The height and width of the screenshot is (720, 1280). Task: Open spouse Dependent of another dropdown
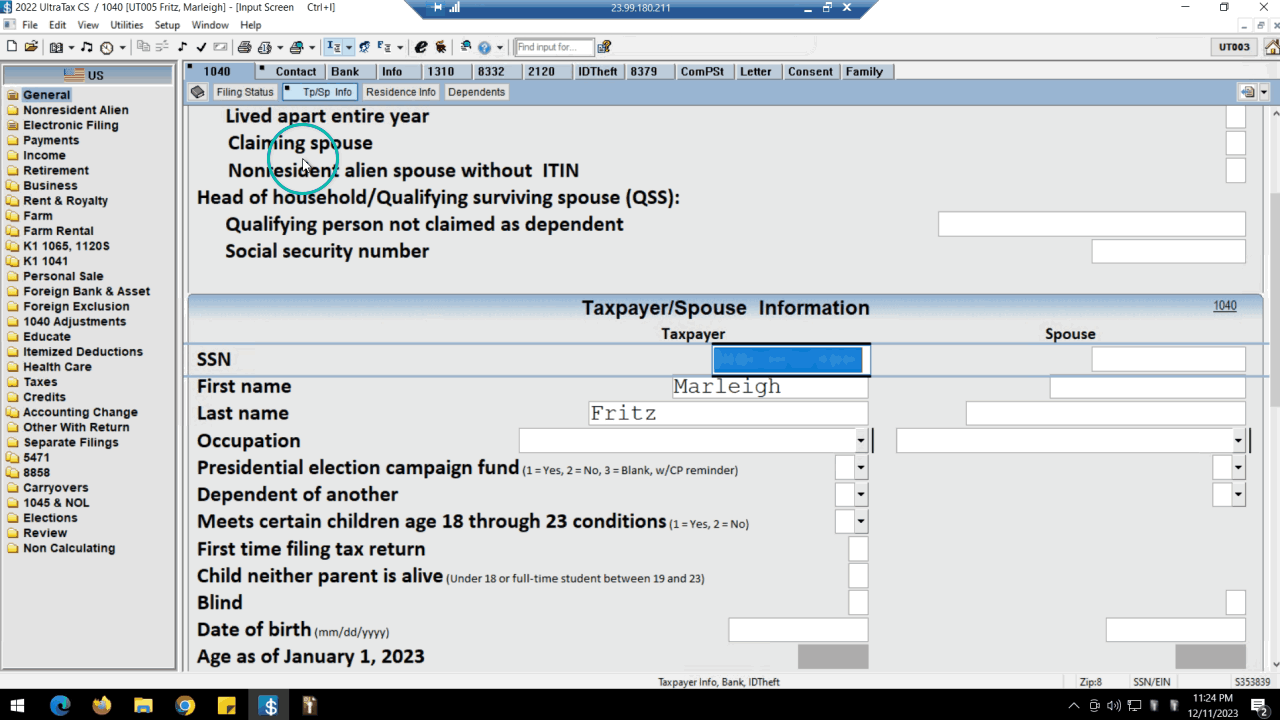[x=1239, y=494]
